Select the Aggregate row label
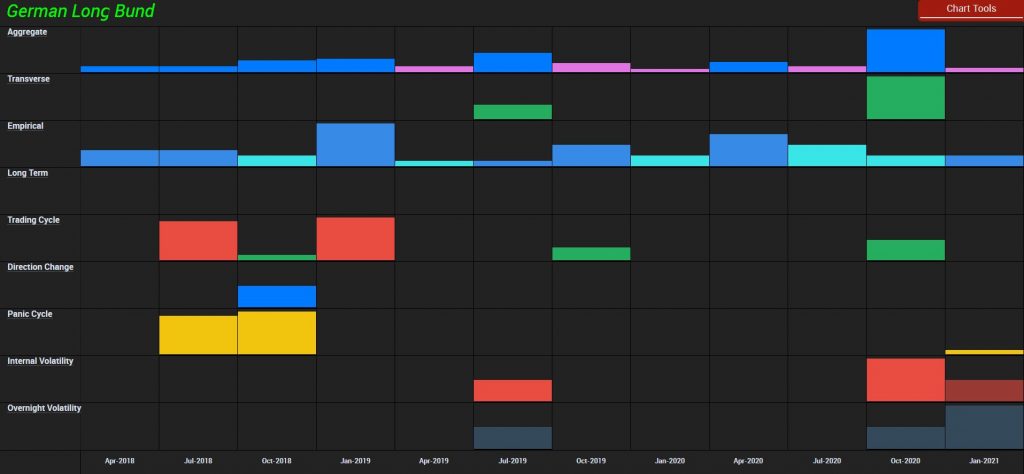This screenshot has height=474, width=1024. [x=27, y=32]
